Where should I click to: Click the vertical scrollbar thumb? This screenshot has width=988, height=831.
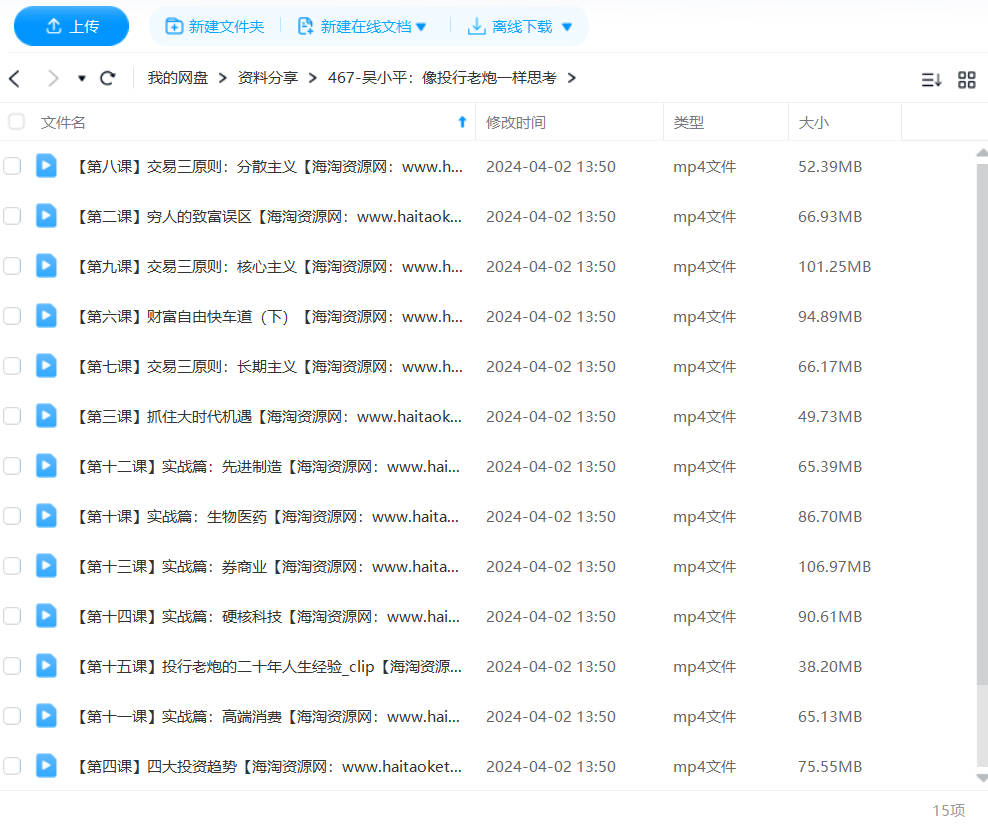pyautogui.click(x=982, y=423)
